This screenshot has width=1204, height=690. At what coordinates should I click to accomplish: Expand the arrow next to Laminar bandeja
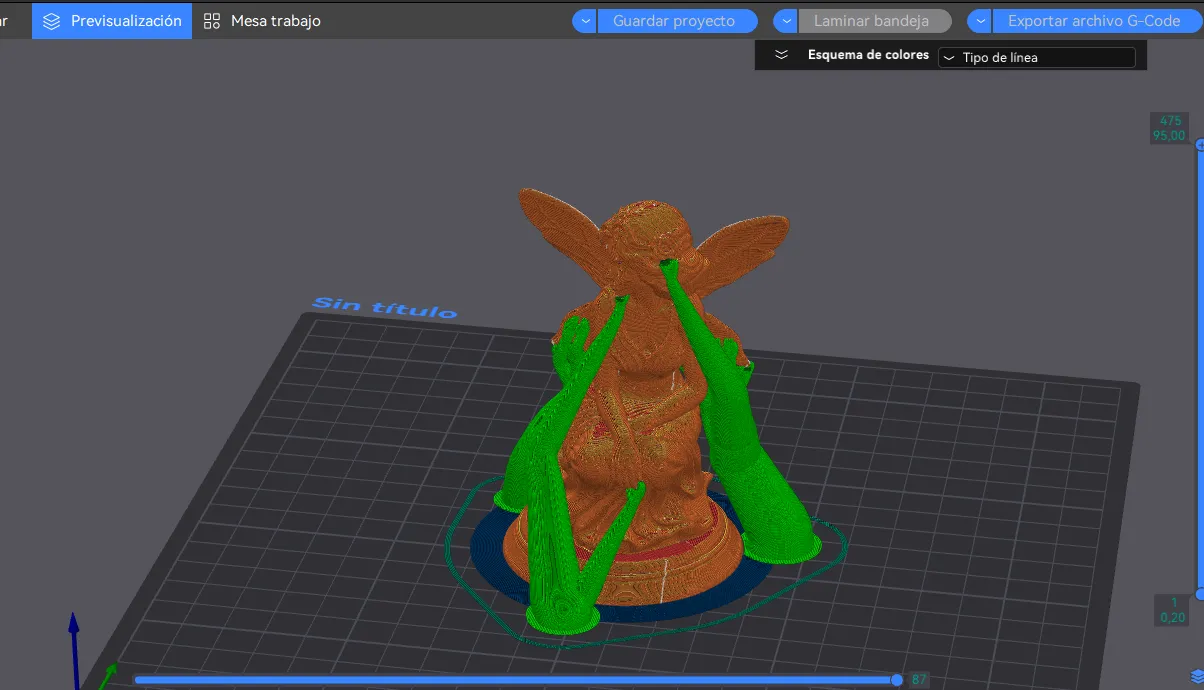pyautogui.click(x=785, y=21)
